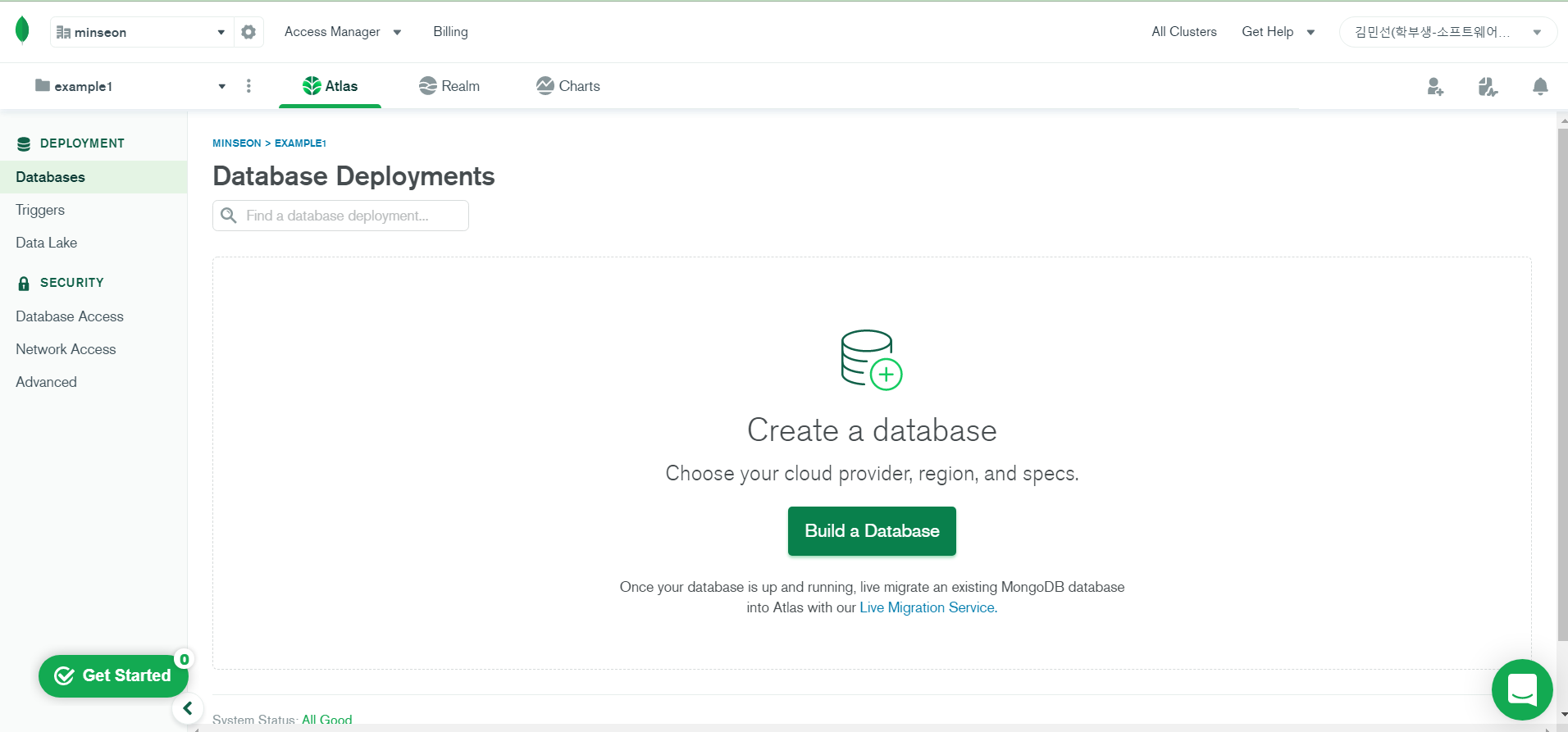Focus the Find a database deployment field
The image size is (1568, 732).
(340, 216)
